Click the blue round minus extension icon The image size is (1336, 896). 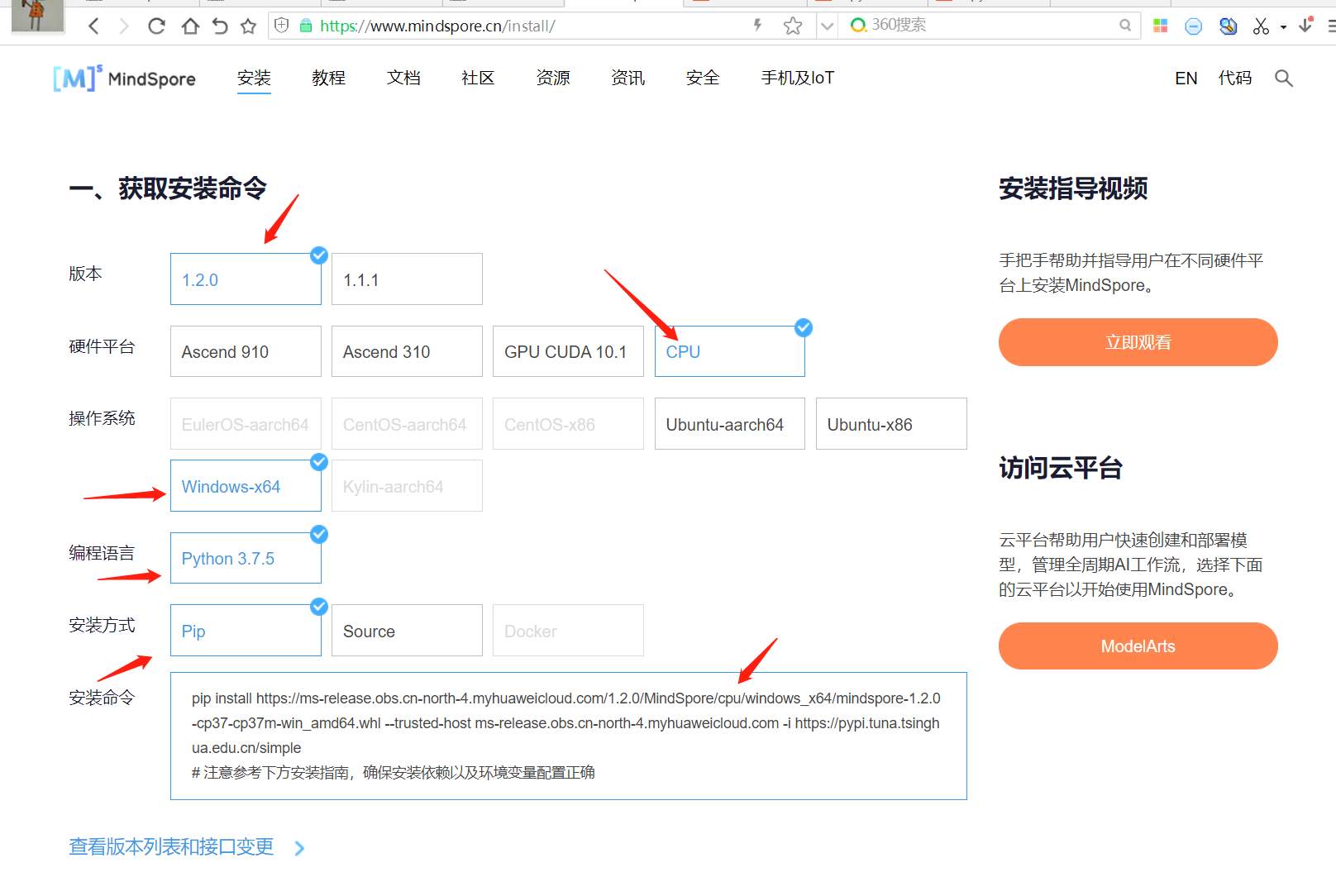[x=1194, y=26]
